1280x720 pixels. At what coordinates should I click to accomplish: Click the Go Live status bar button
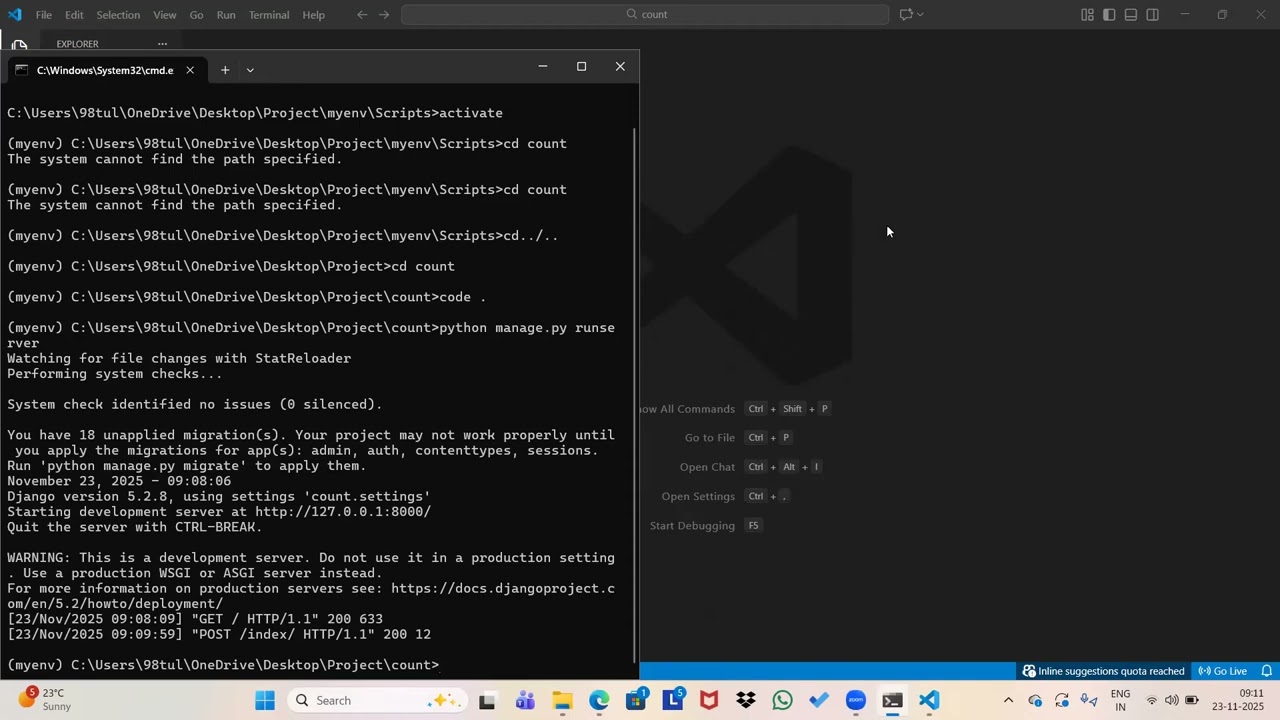1223,671
